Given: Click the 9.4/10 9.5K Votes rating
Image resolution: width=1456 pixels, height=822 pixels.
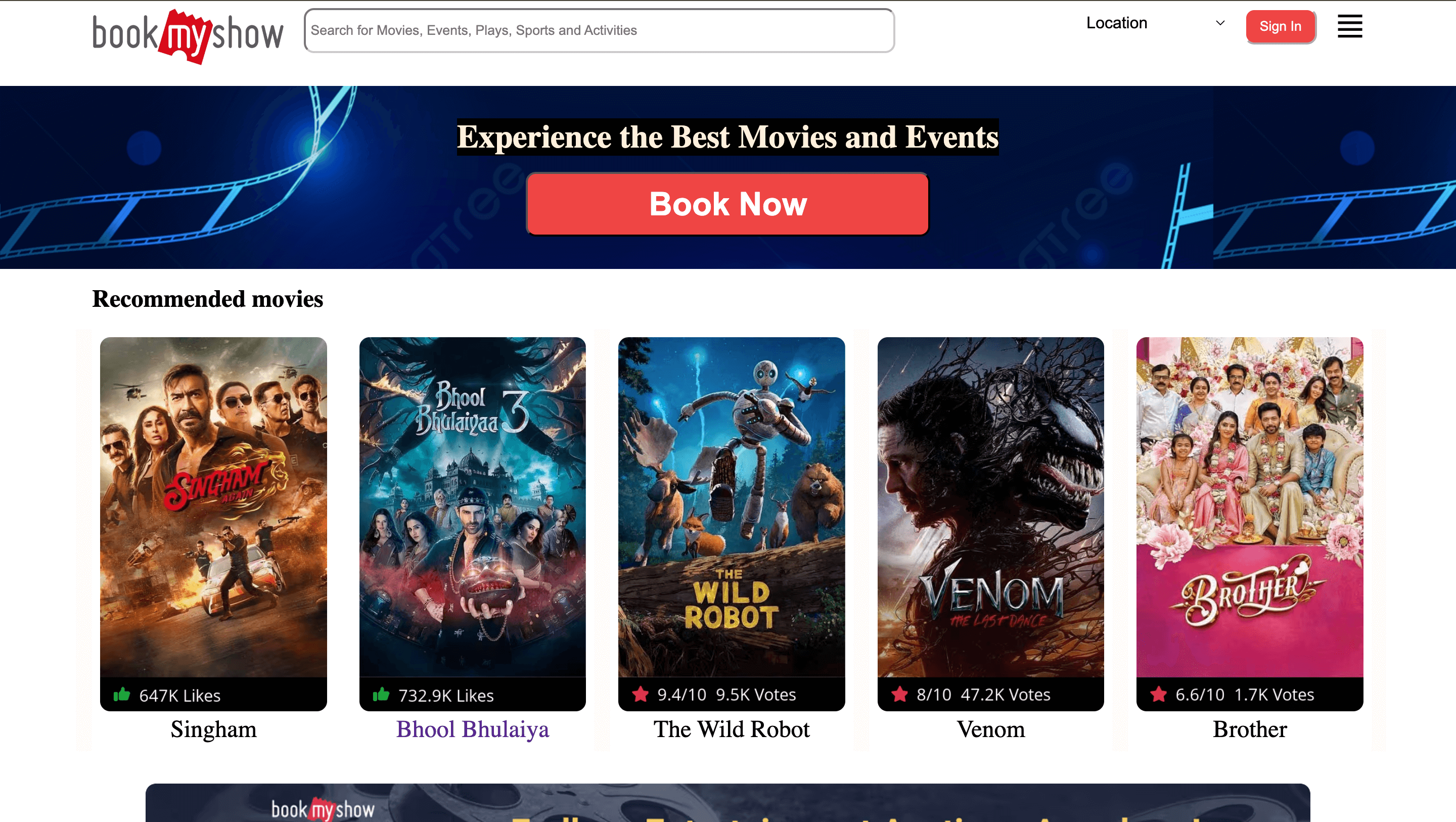Looking at the screenshot, I should 726,694.
